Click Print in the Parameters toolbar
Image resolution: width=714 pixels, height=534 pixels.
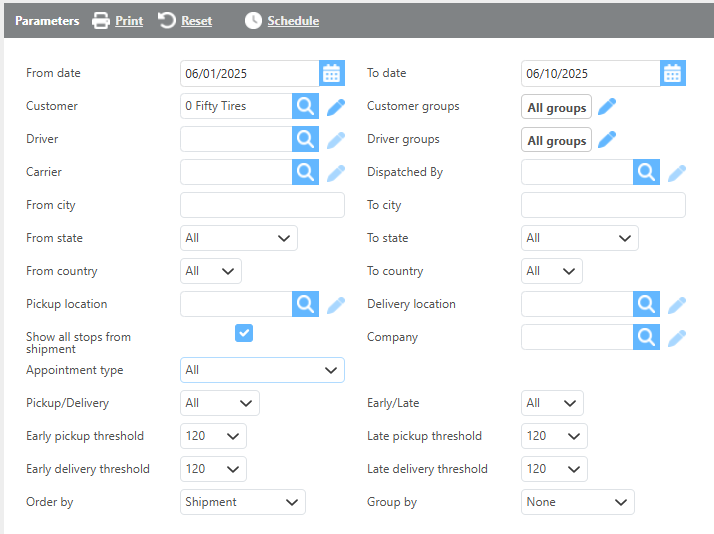click(x=118, y=21)
